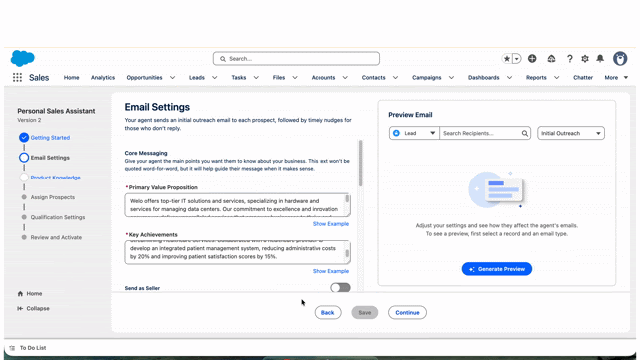Select the Email Settings step
The width and height of the screenshot is (640, 360).
coord(50,158)
